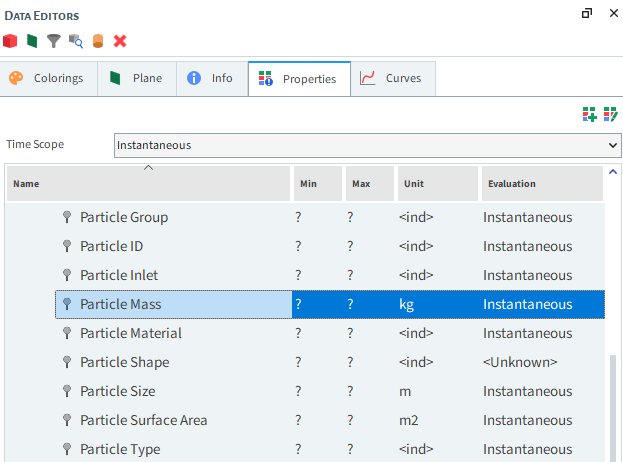Click the Evaluation column header
The image size is (623, 462).
(542, 184)
